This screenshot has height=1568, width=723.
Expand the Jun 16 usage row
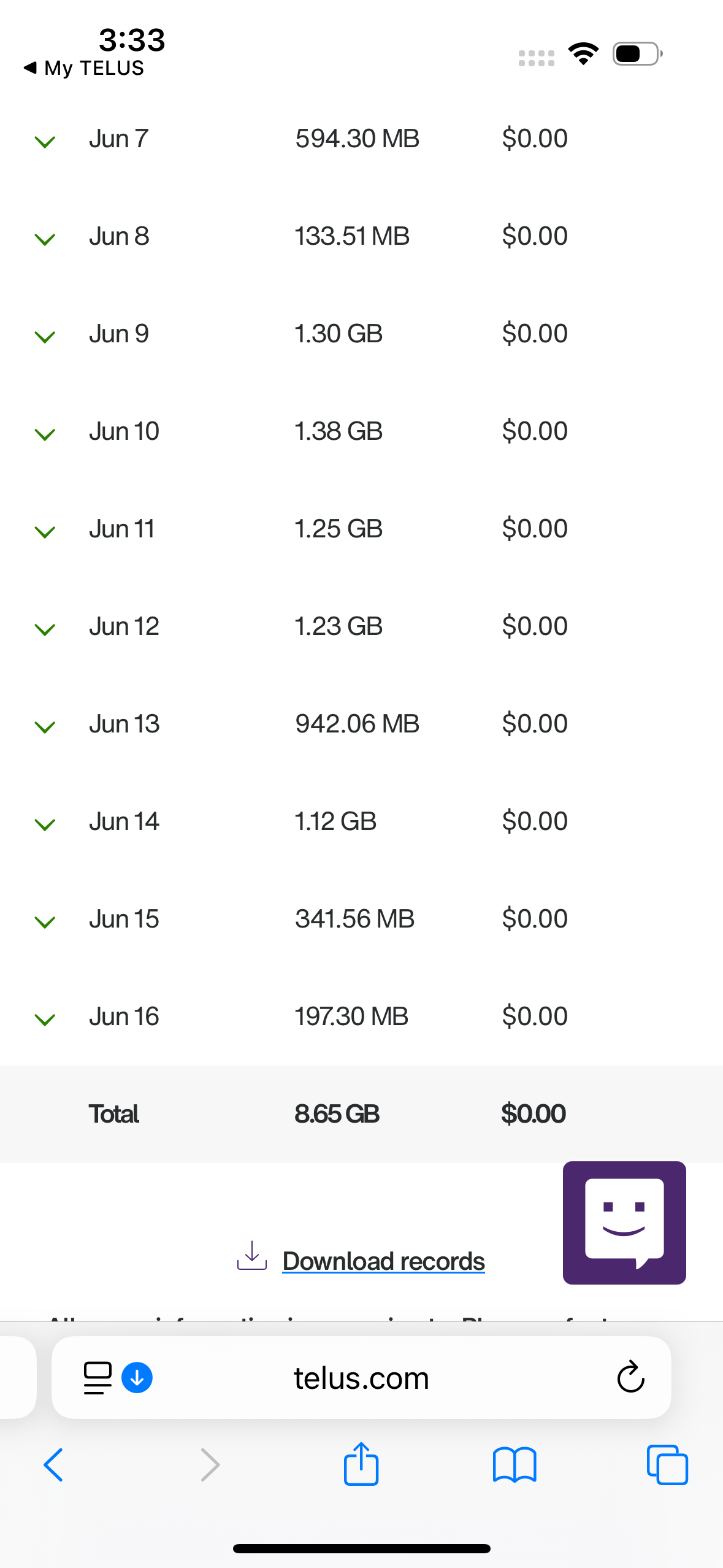pyautogui.click(x=45, y=1019)
